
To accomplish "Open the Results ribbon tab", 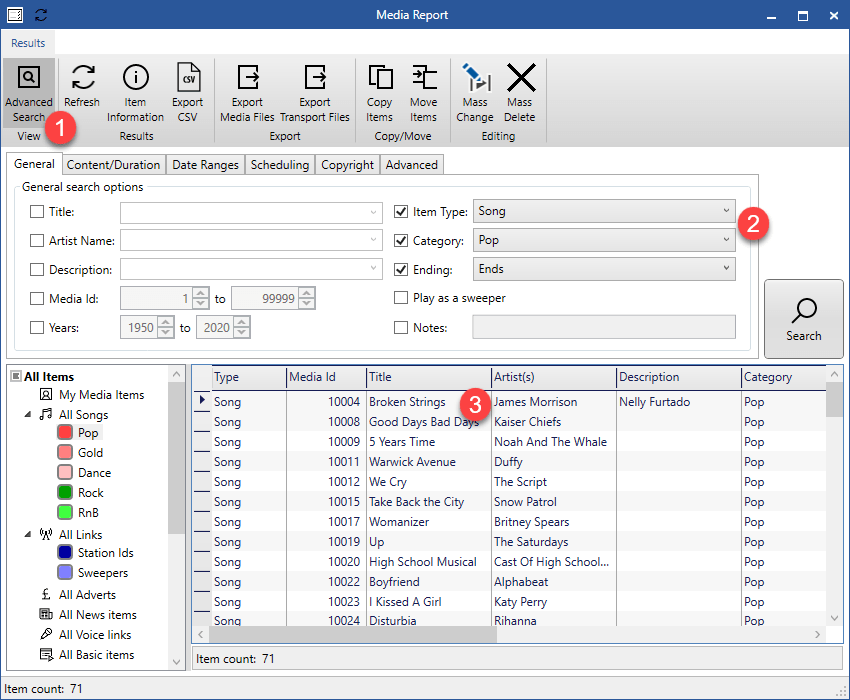I will coord(28,43).
